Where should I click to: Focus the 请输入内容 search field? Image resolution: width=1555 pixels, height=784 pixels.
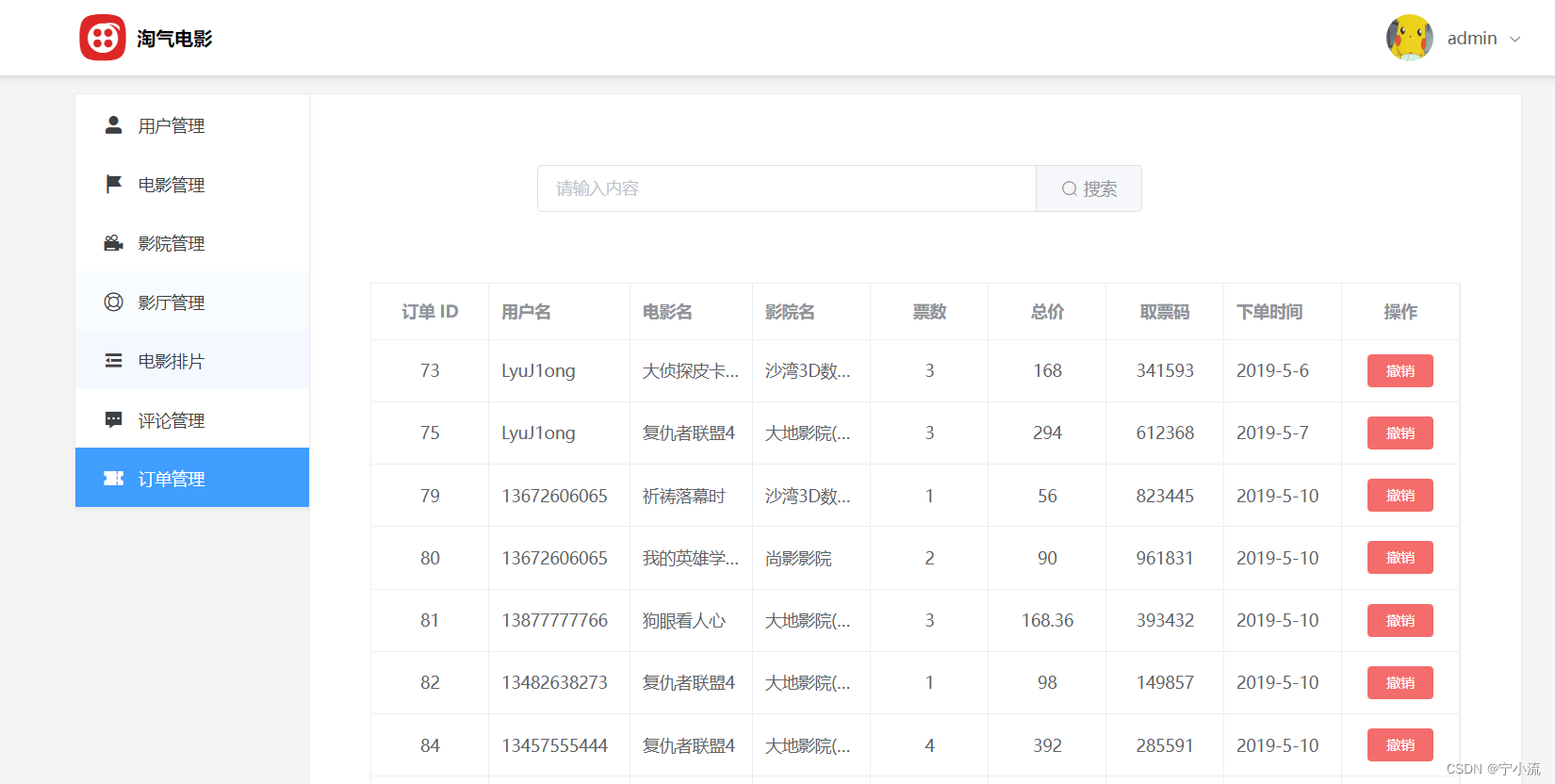787,188
